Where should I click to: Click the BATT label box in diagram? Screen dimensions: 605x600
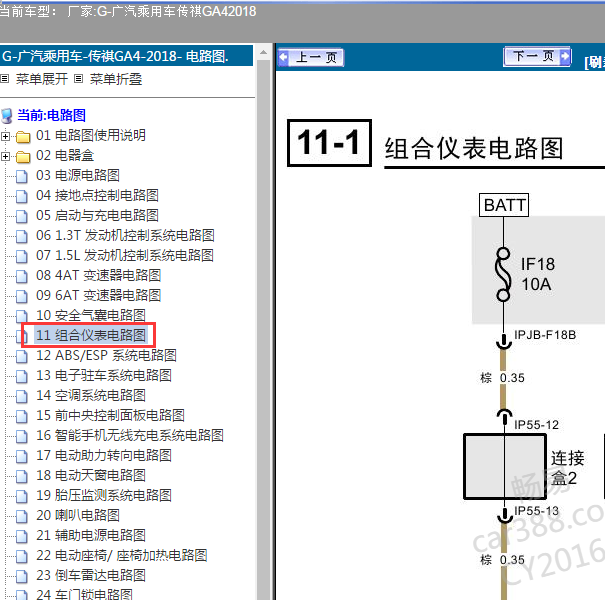point(504,205)
